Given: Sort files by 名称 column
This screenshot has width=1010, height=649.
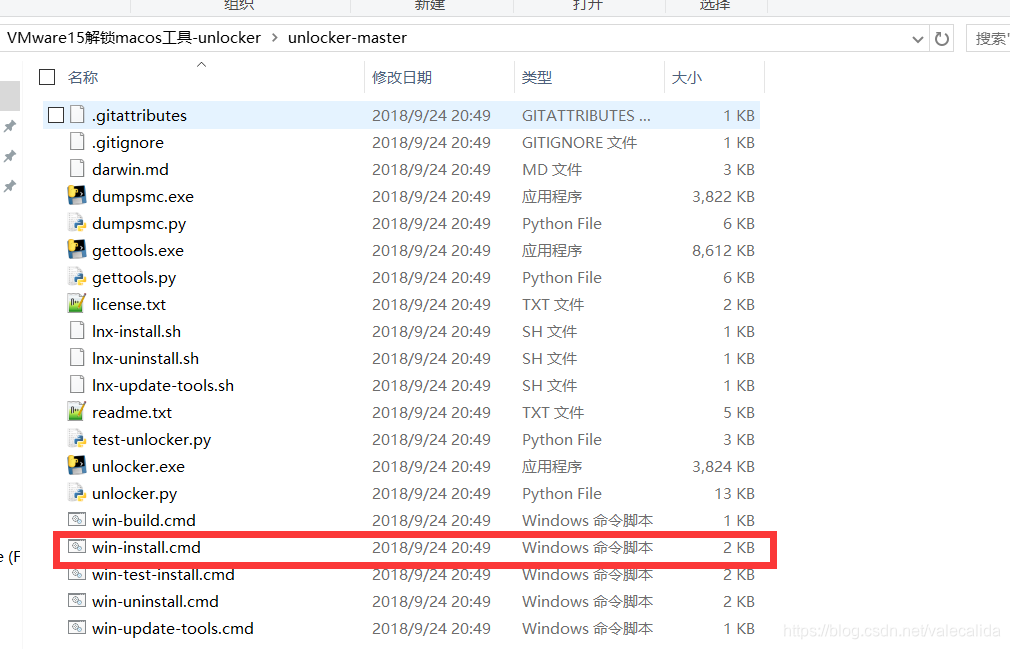Looking at the screenshot, I should pos(83,77).
